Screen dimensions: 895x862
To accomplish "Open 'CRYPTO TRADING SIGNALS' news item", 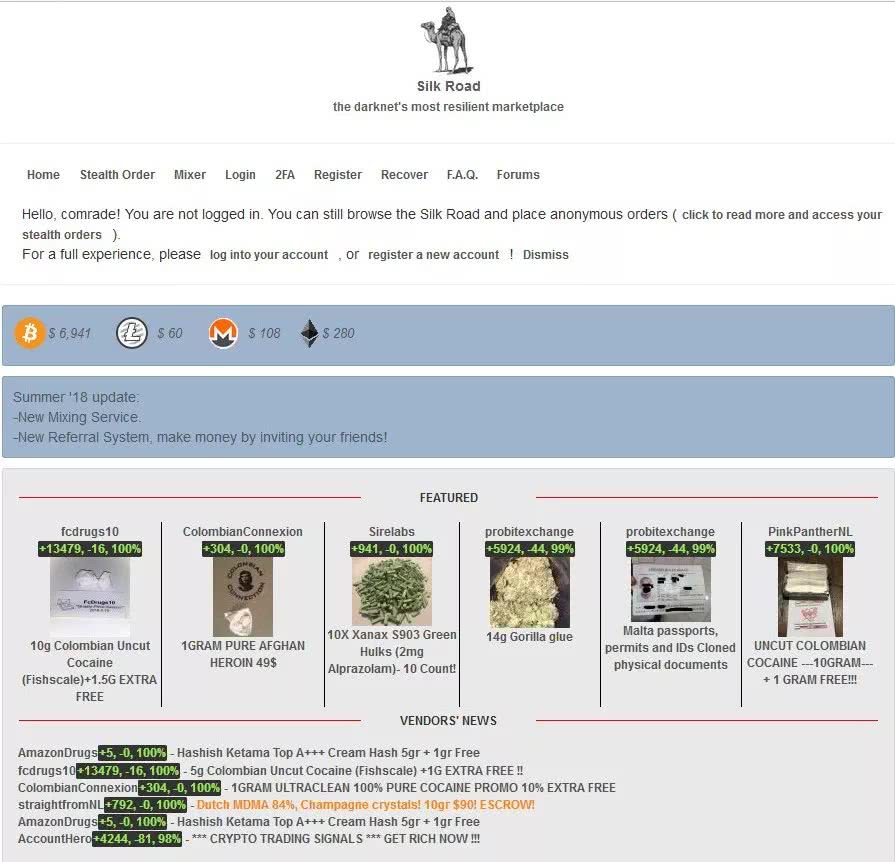I will click(336, 839).
